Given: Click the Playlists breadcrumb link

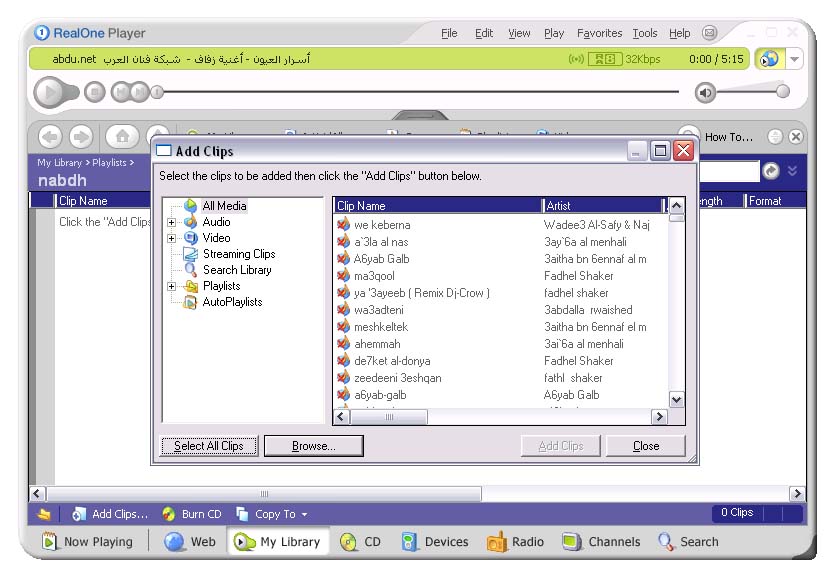Looking at the screenshot, I should click(109, 163).
